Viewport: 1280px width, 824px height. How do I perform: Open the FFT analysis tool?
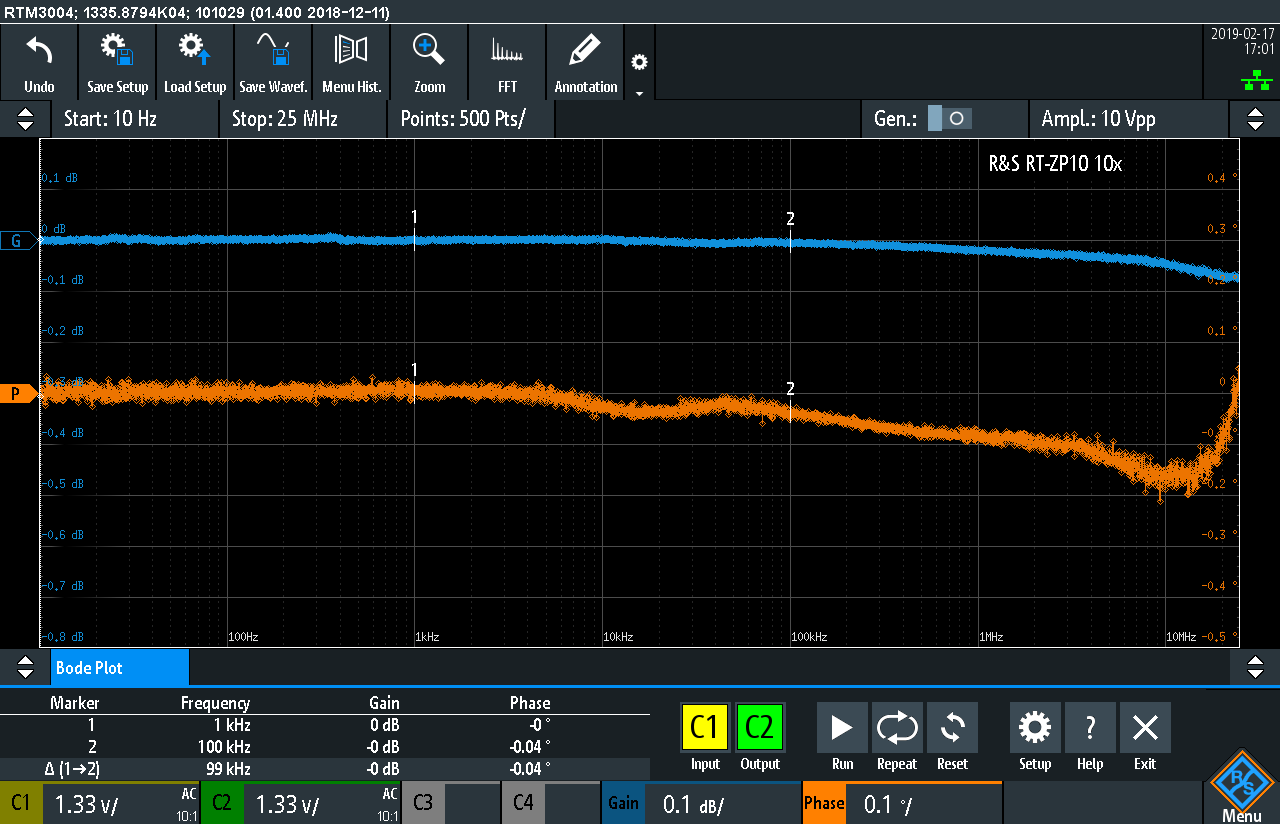click(x=507, y=62)
